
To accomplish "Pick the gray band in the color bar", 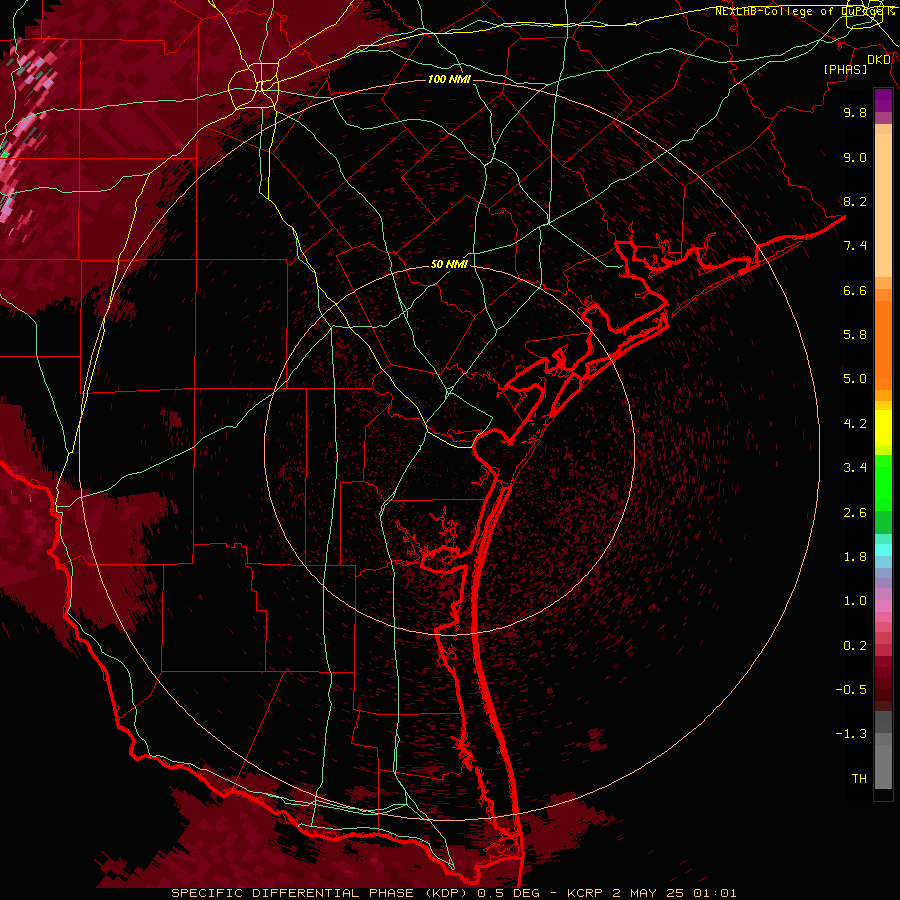I will point(883,750).
